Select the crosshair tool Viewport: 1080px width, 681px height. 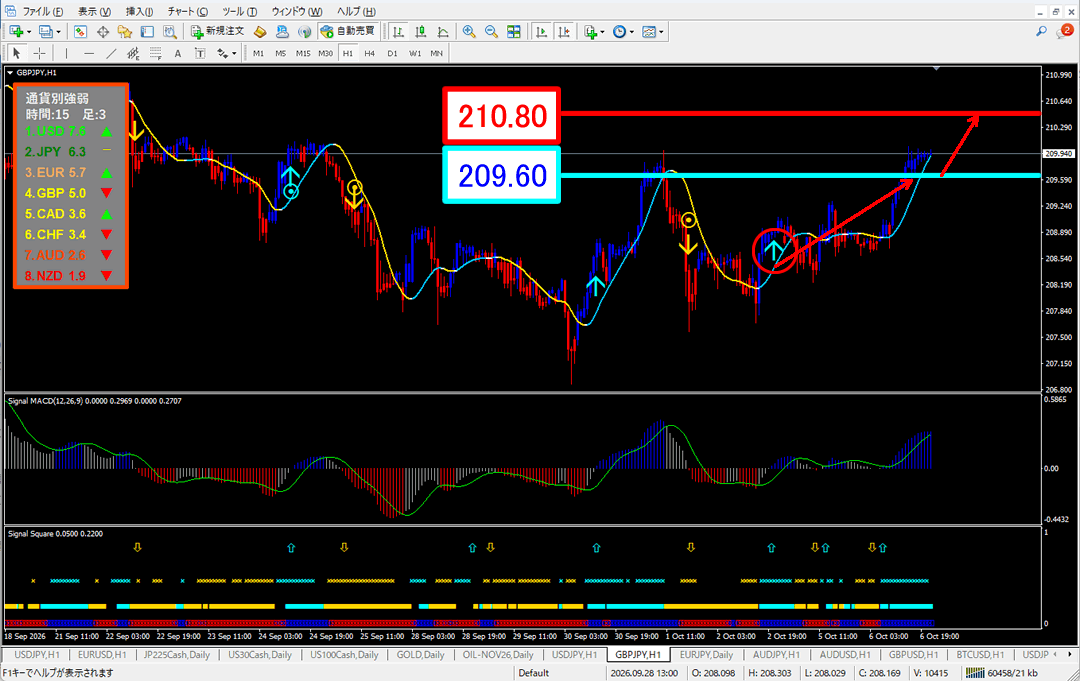(40, 53)
